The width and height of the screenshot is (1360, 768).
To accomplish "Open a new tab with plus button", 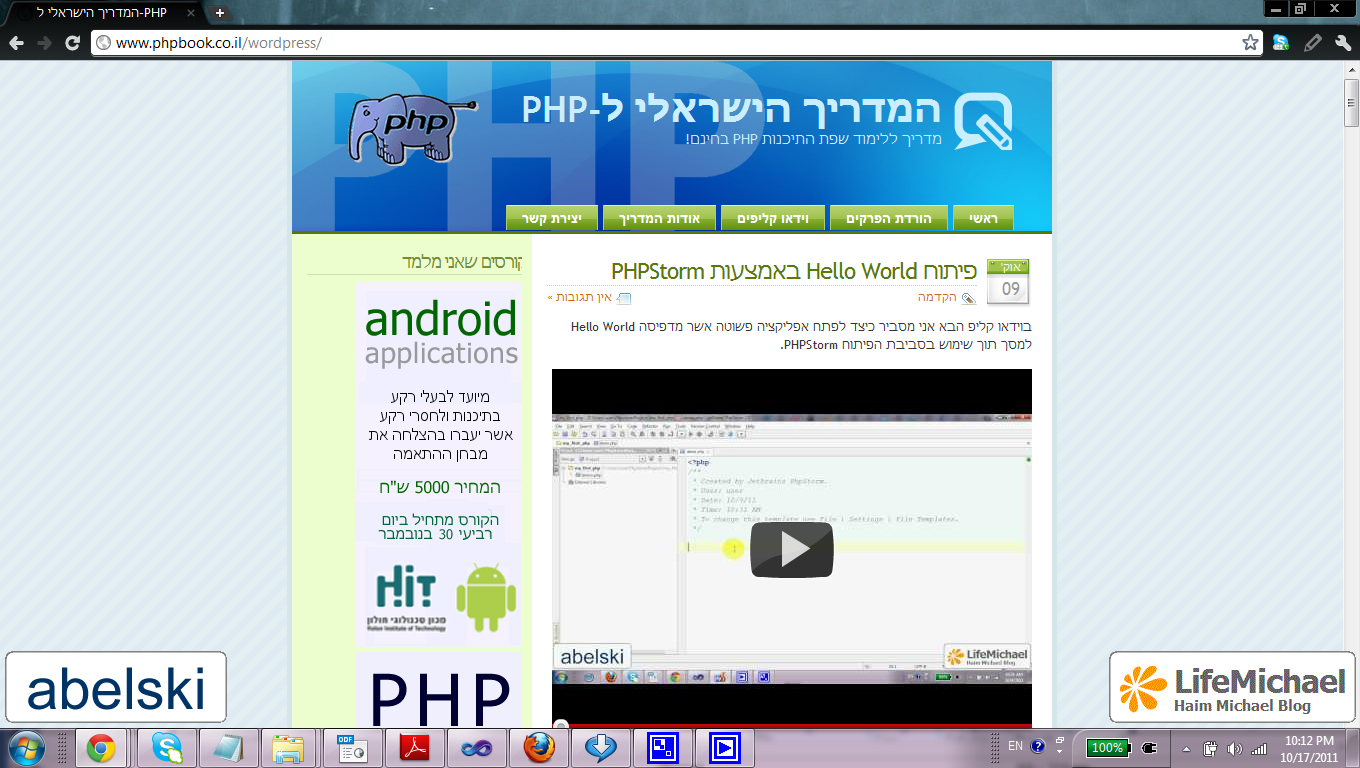I will tap(220, 13).
